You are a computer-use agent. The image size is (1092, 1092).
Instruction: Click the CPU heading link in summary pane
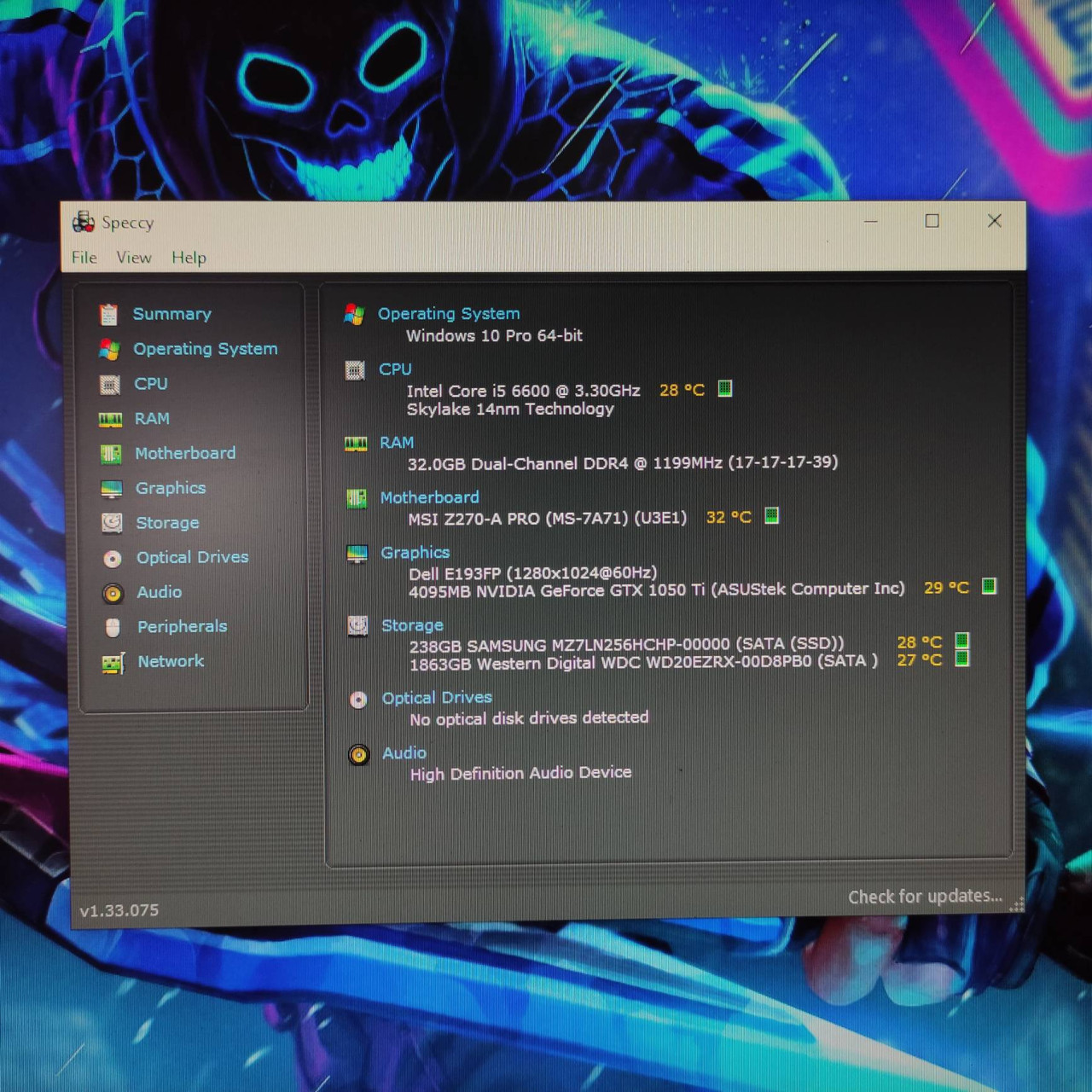coord(395,369)
